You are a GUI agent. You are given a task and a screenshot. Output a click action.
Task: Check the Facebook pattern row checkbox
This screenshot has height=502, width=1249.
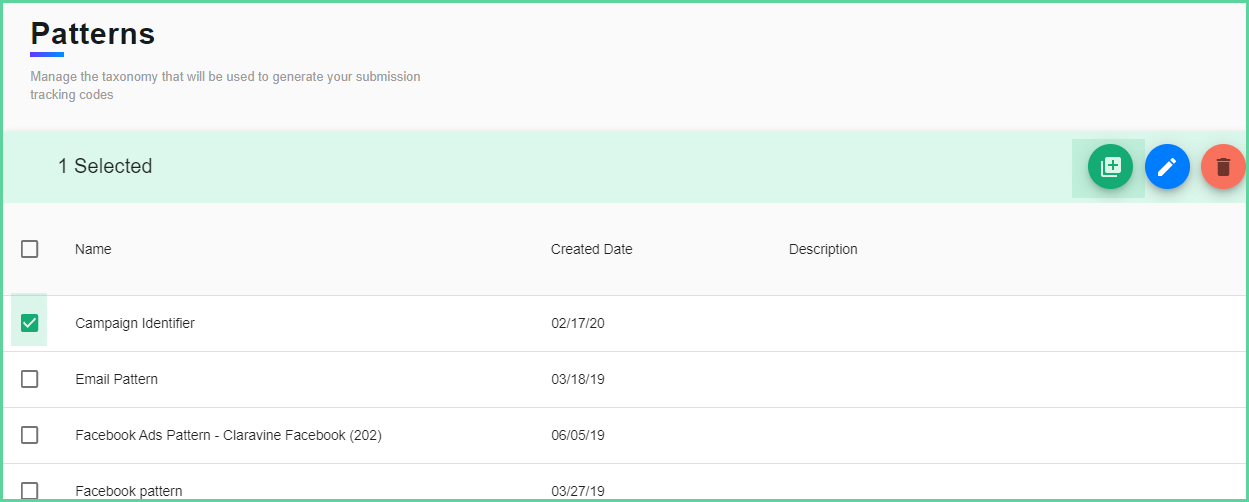[30, 490]
